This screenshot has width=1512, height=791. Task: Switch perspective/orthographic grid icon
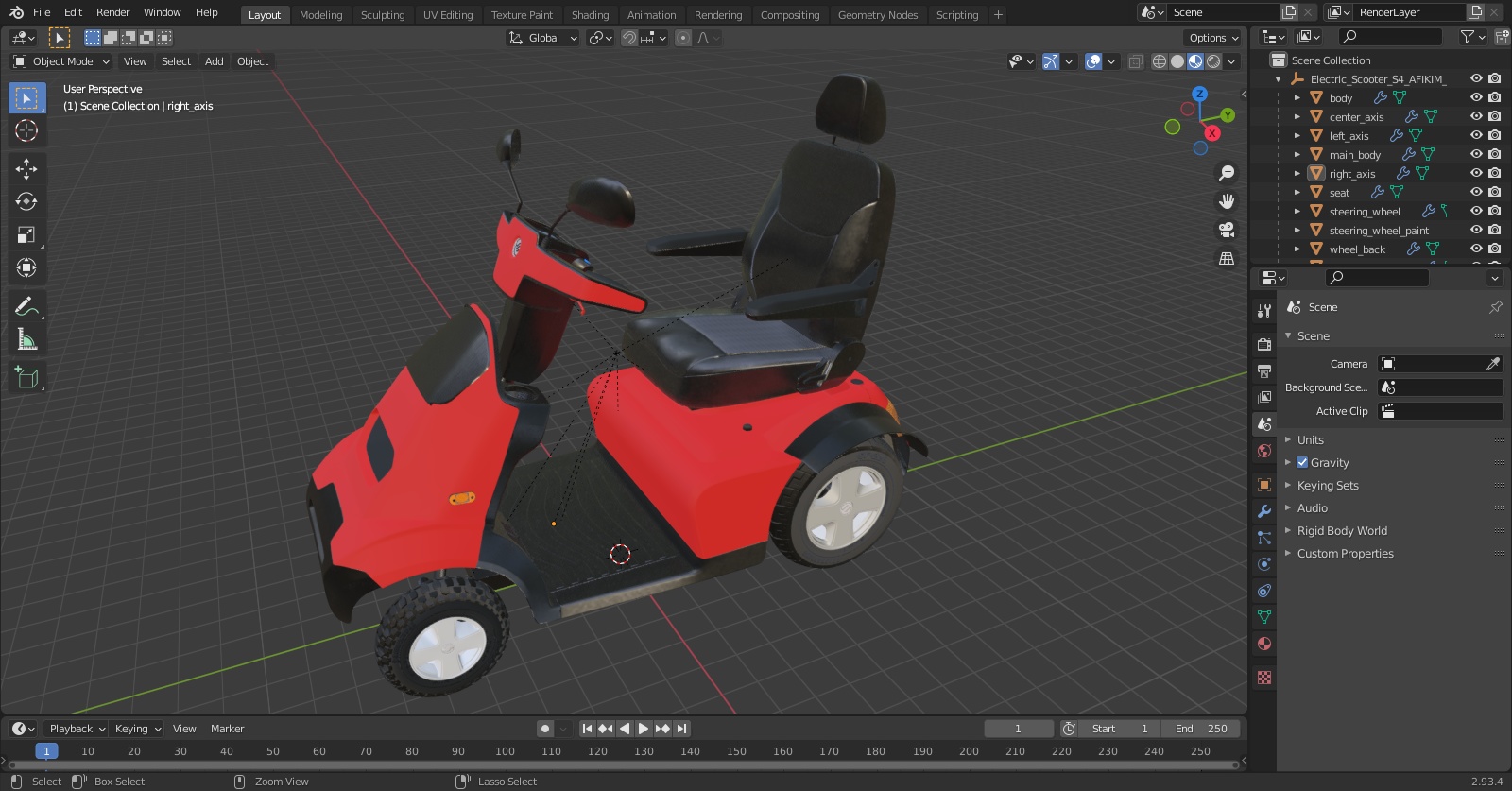coord(1227,258)
